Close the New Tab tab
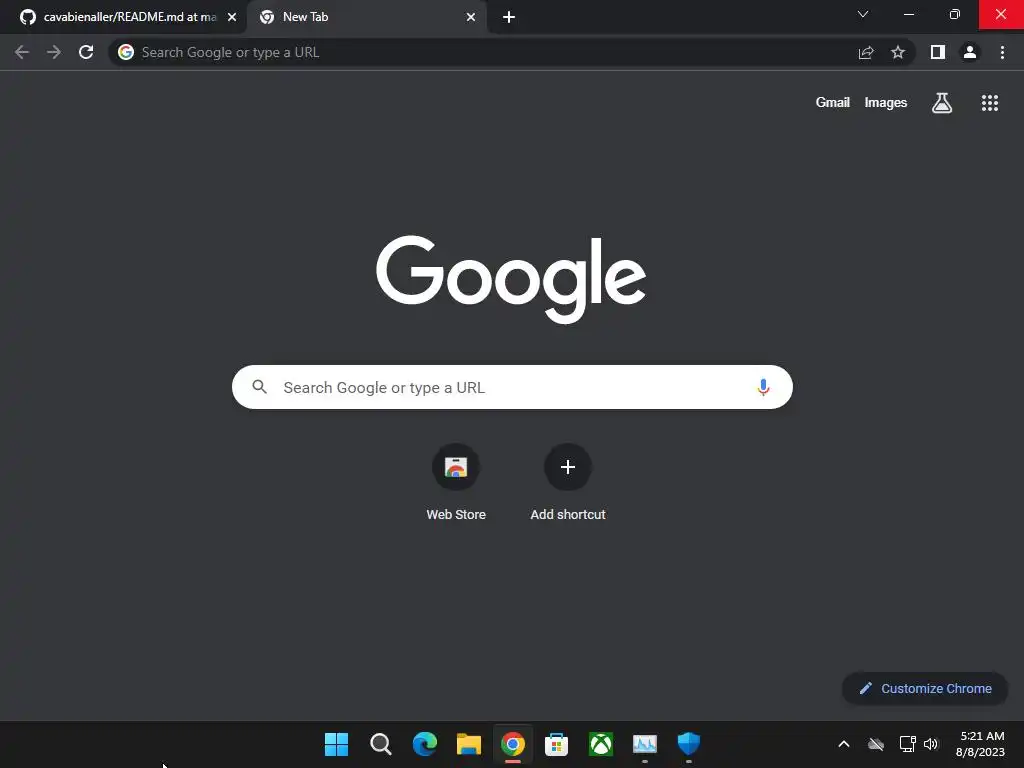This screenshot has height=768, width=1024. (x=471, y=17)
